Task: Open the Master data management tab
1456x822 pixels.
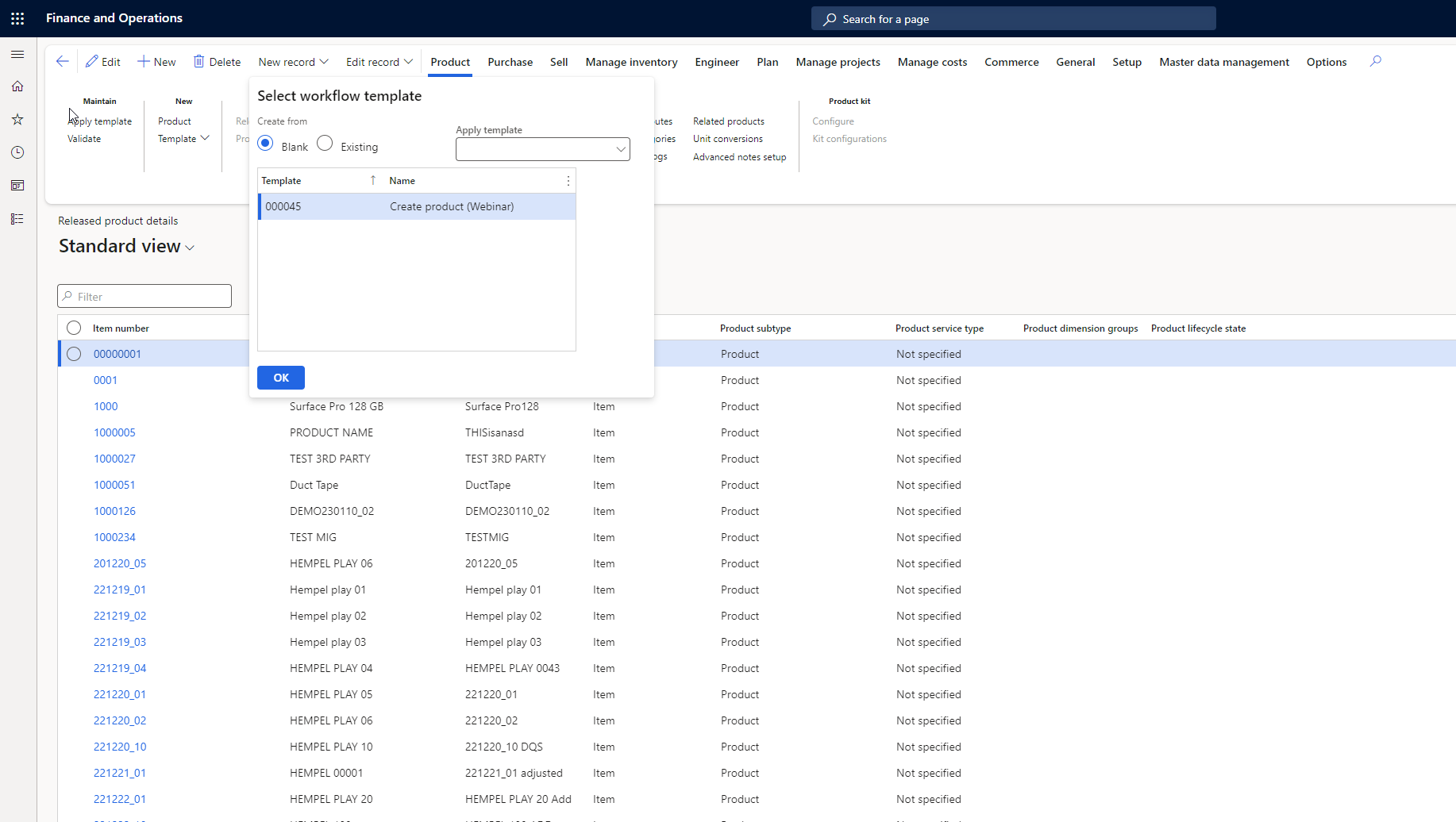Action: 1224,62
